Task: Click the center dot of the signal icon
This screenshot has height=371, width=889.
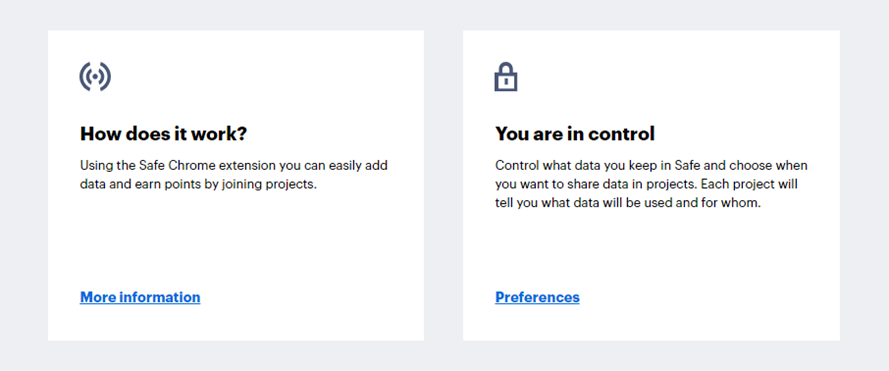Action: click(95, 77)
